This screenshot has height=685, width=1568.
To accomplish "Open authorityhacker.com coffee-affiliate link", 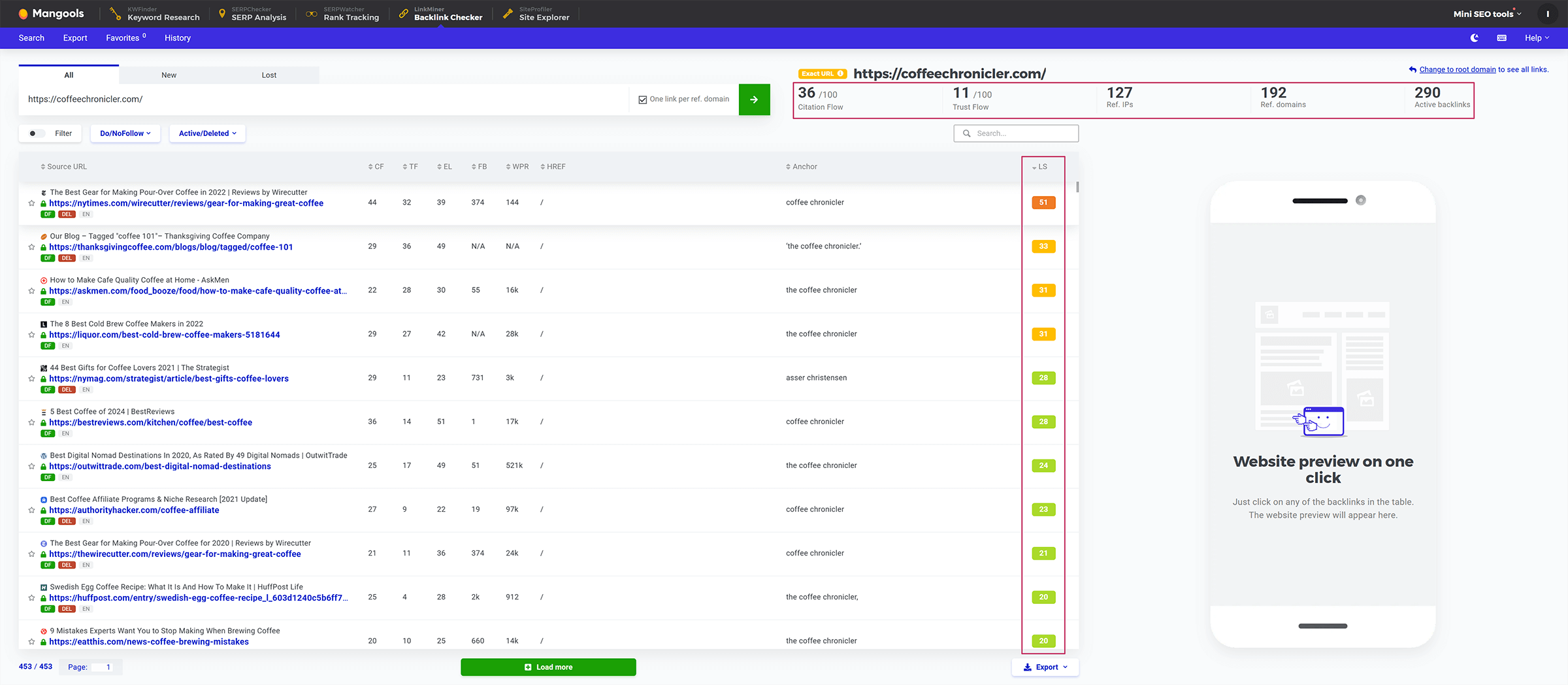I will tap(134, 510).
